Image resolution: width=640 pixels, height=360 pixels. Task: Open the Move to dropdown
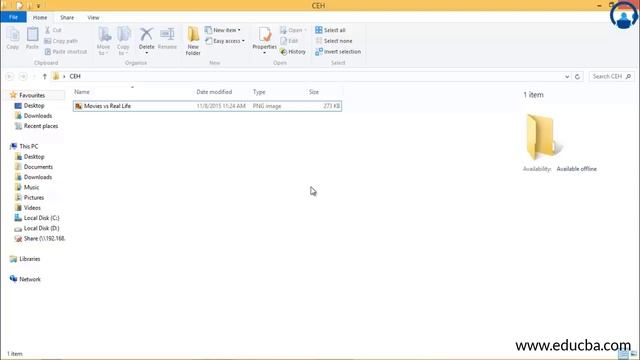point(103,41)
